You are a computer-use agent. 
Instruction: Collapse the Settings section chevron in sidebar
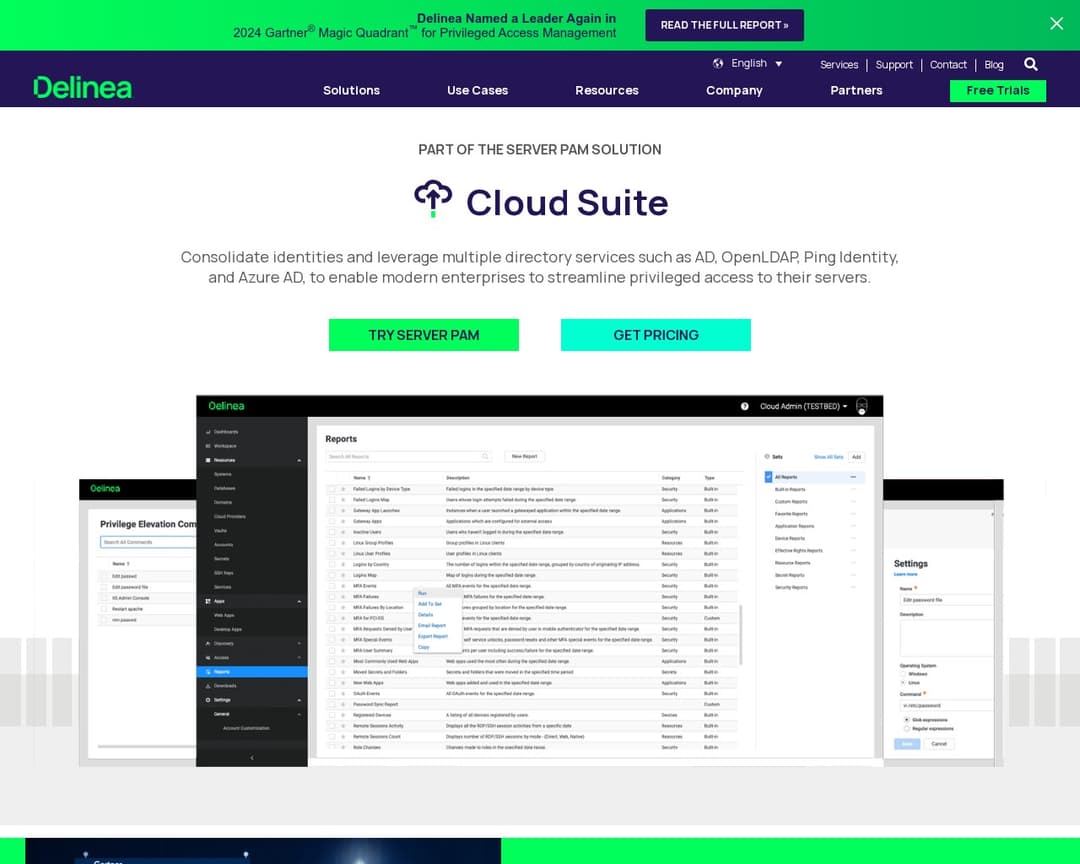click(x=299, y=700)
